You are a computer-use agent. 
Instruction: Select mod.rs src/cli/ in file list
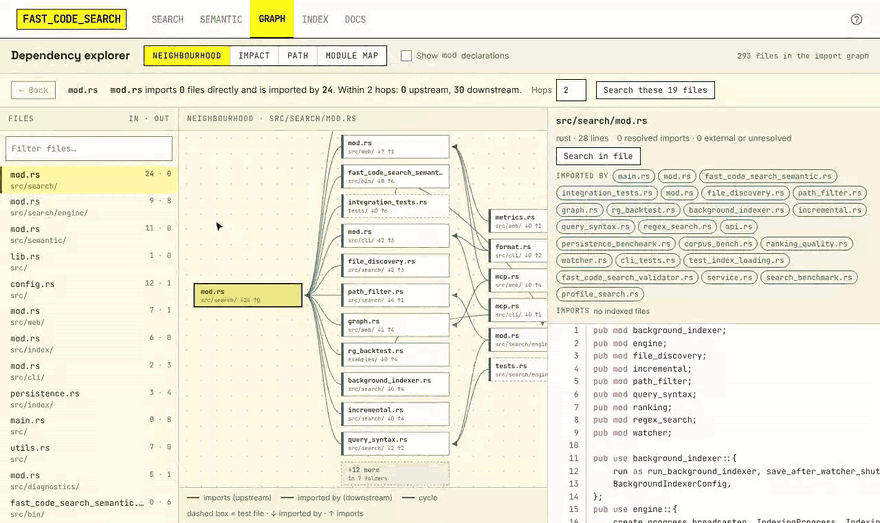[x=89, y=371]
